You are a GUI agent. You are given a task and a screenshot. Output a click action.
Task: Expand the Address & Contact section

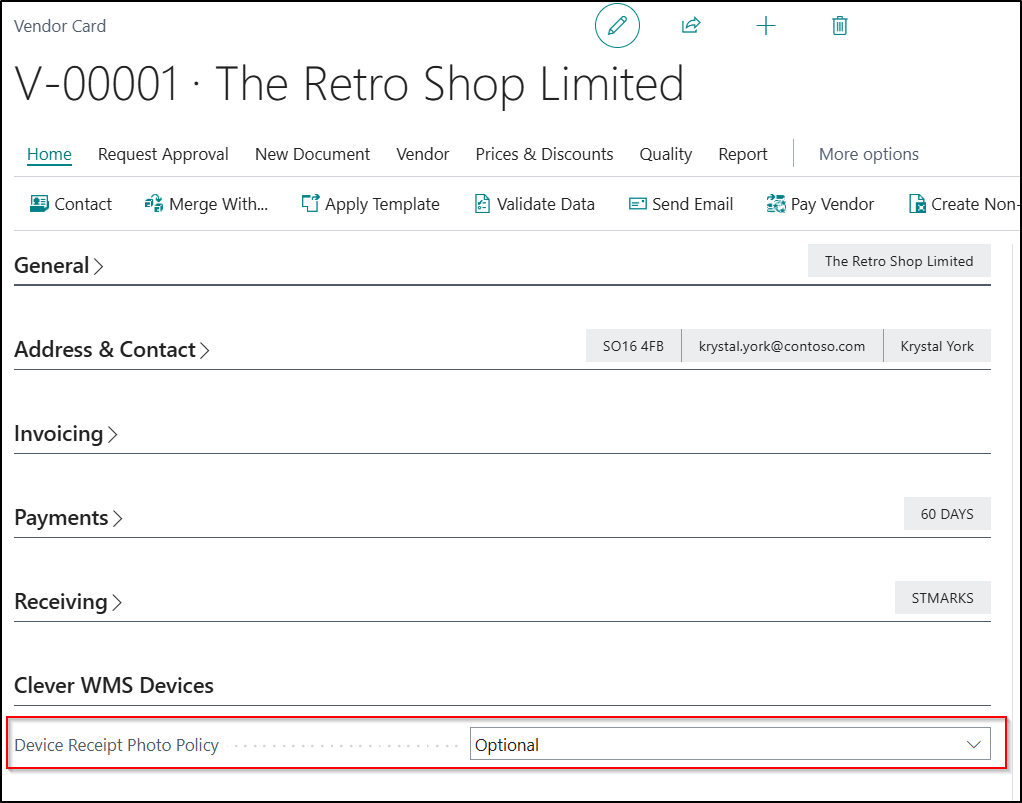click(112, 350)
